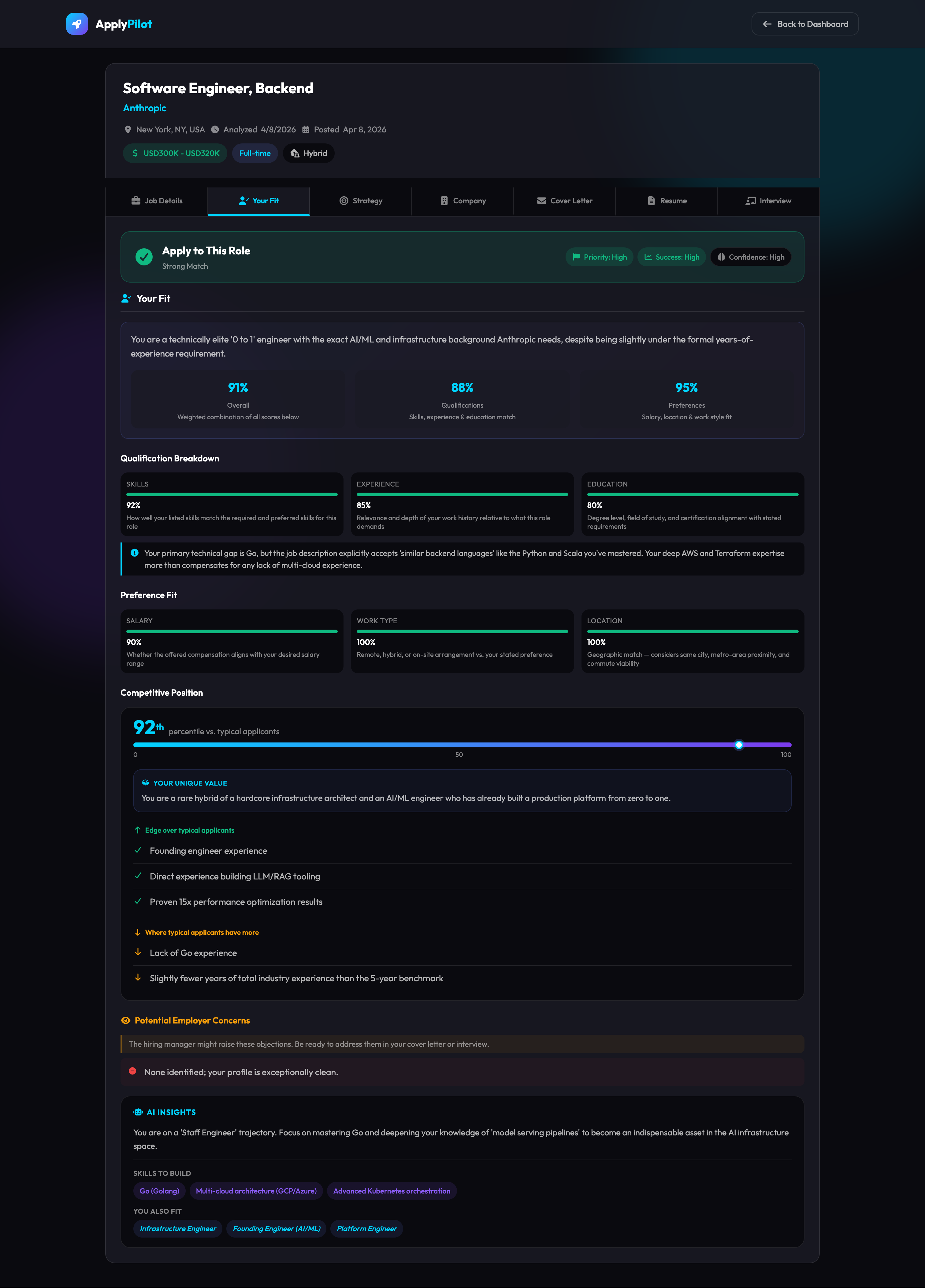
Task: Click the person-check icon beside Your Fit heading
Action: click(x=126, y=298)
